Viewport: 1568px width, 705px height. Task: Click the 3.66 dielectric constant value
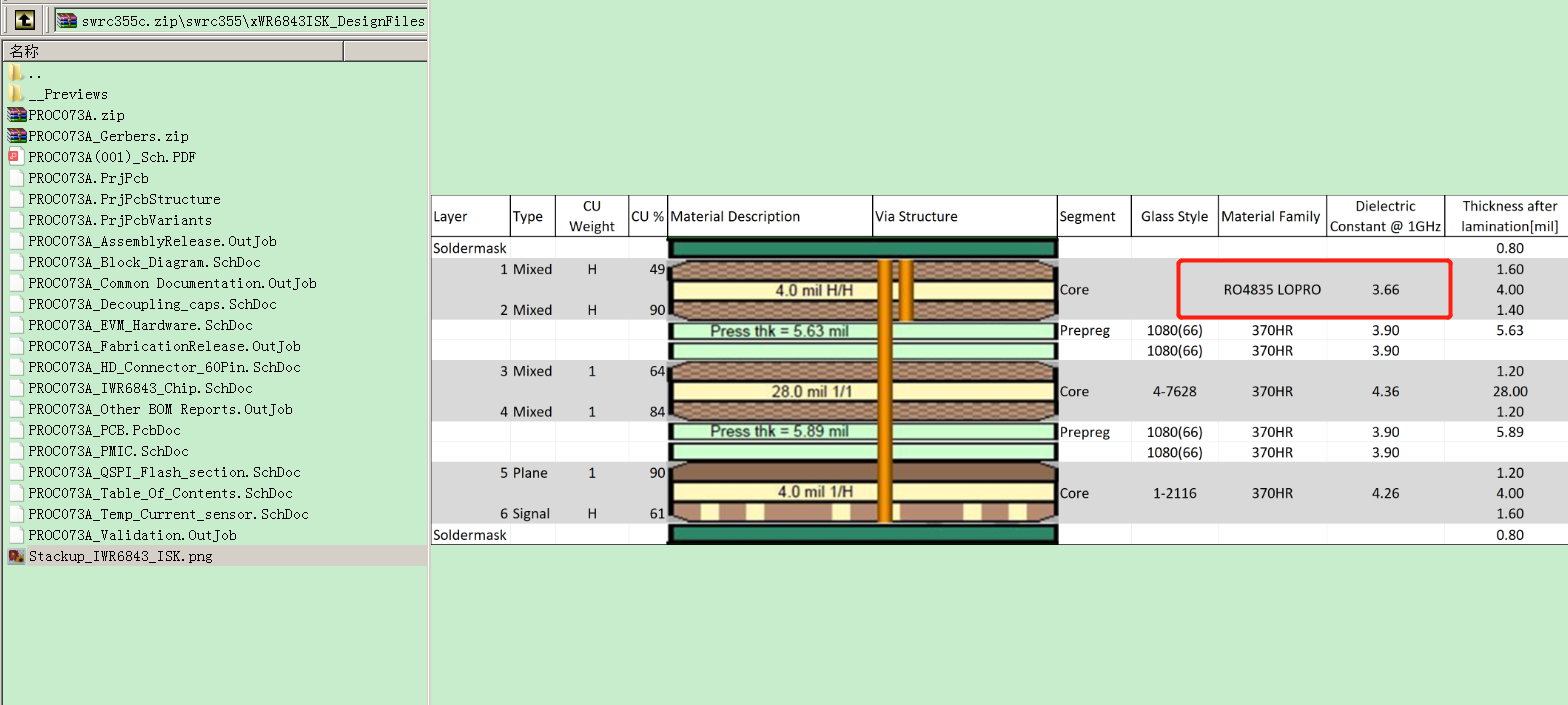point(1385,290)
